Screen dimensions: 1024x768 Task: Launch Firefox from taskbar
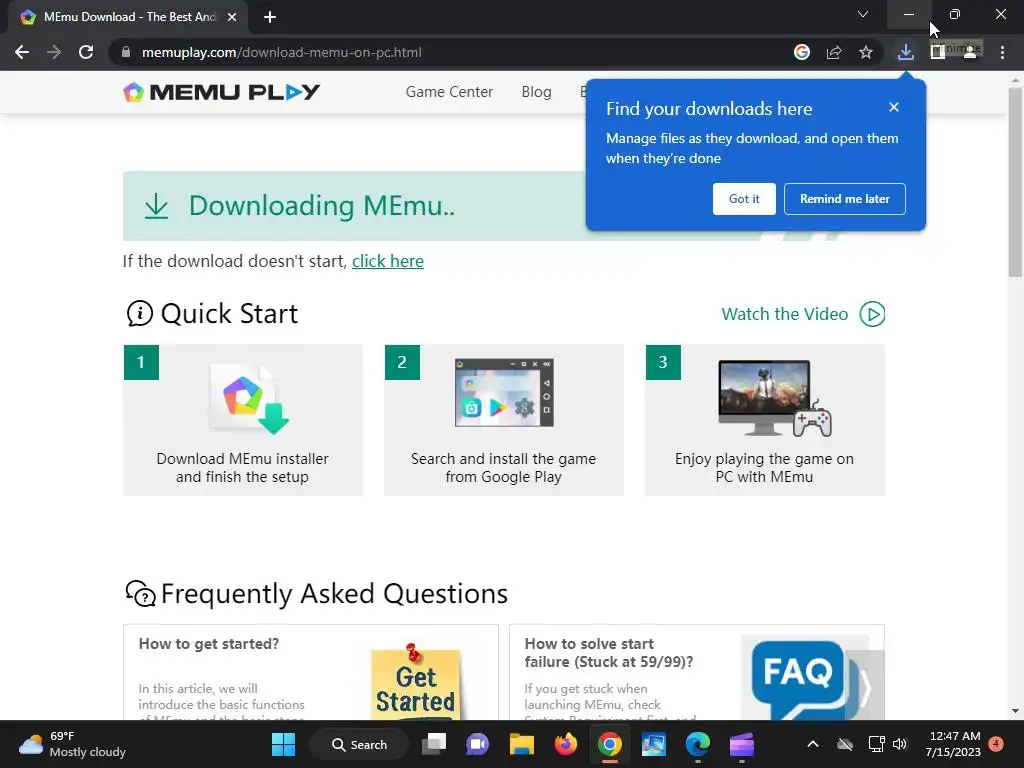click(x=566, y=744)
